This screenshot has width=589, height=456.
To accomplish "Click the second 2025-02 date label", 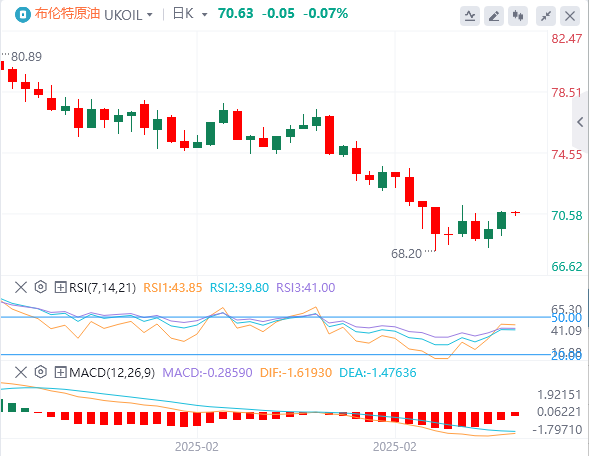I will click(395, 447).
